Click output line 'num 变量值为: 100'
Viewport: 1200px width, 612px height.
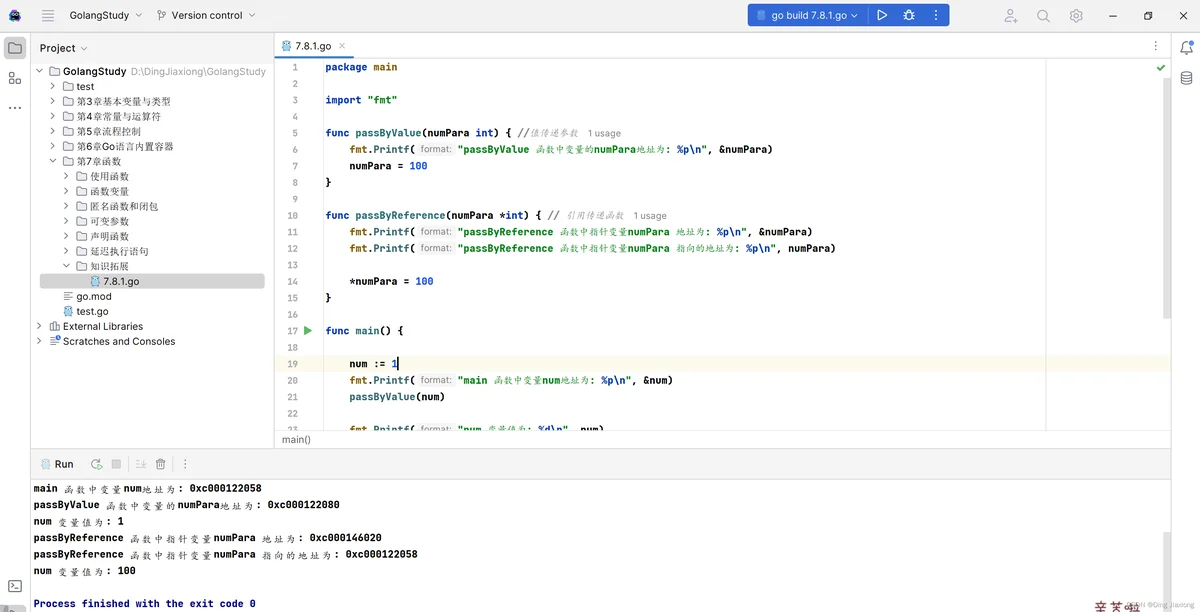click(x=84, y=570)
